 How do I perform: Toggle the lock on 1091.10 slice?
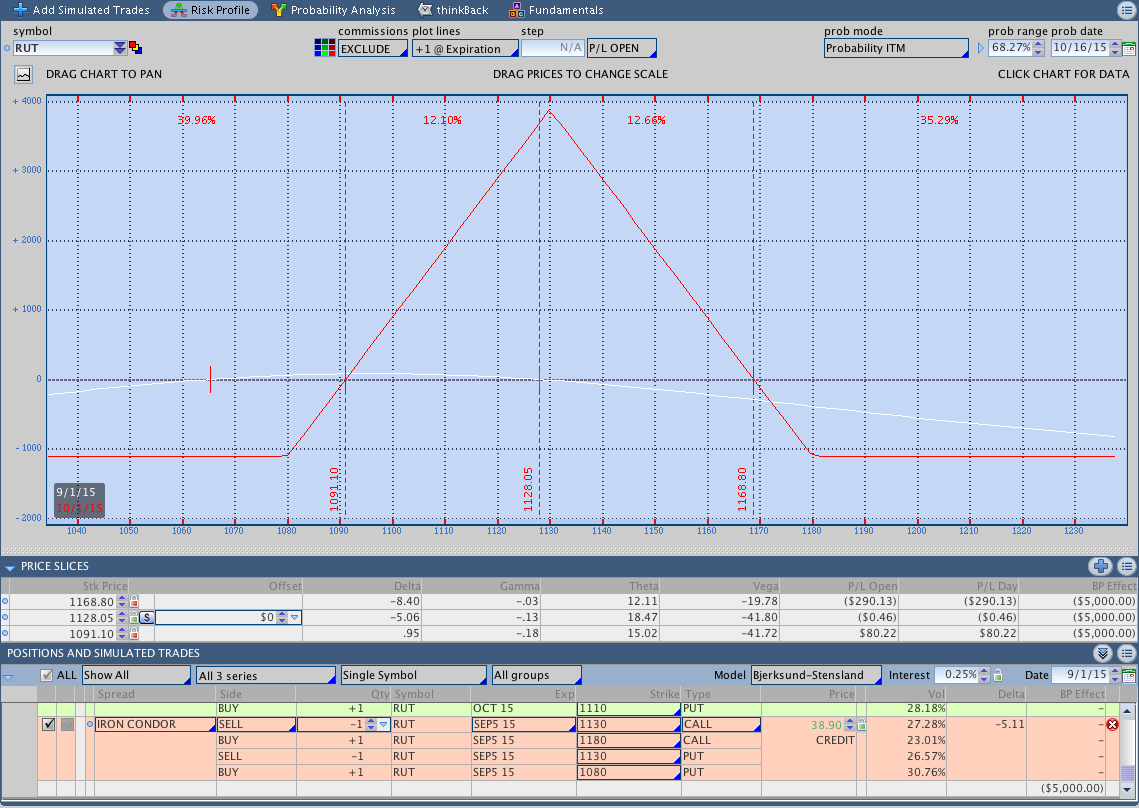click(x=134, y=634)
